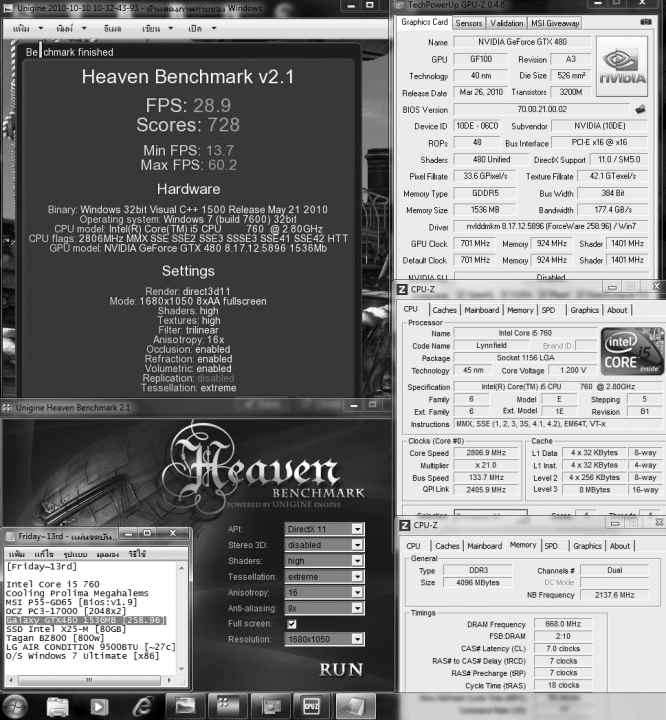Click the NVIDIA logo in GPU-Z
This screenshot has height=720, width=666.
pos(622,67)
